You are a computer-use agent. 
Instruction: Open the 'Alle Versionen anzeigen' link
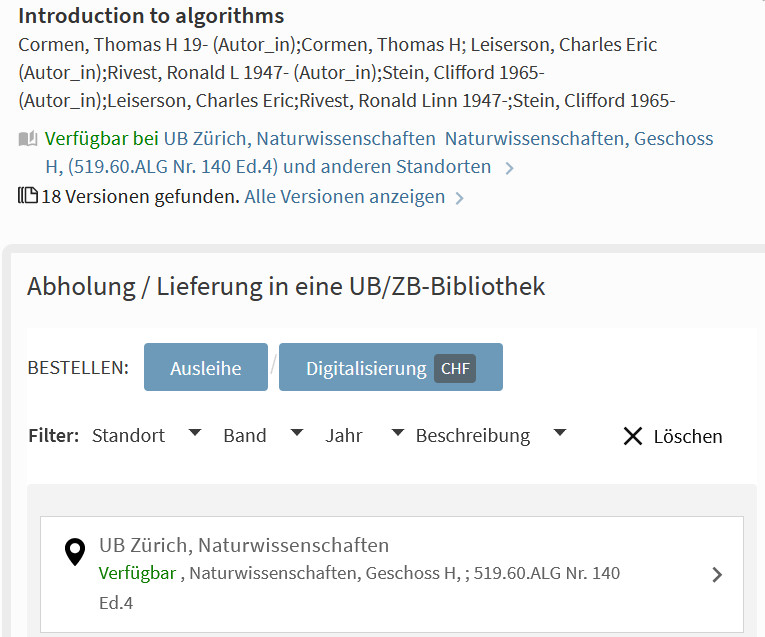tap(345, 197)
